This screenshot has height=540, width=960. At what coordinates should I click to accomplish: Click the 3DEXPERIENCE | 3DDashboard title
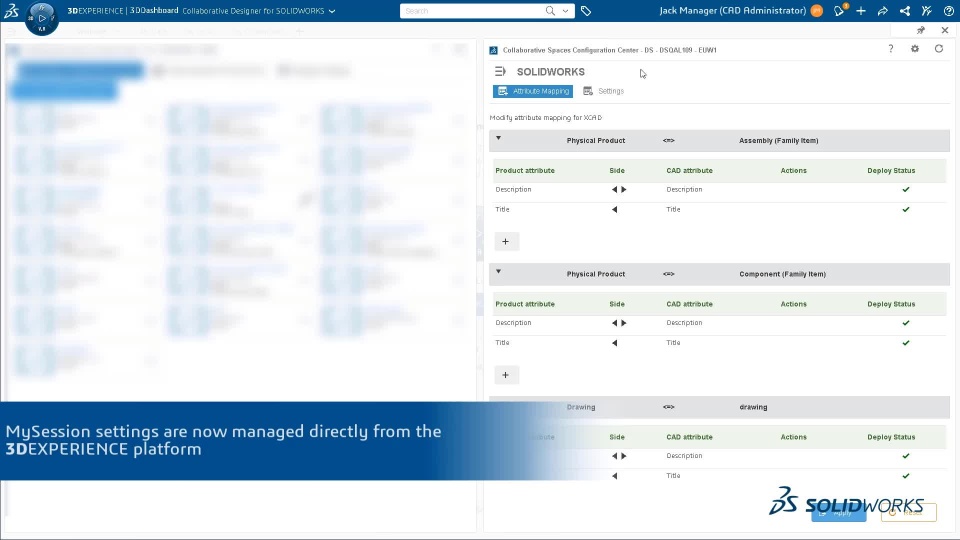[122, 10]
